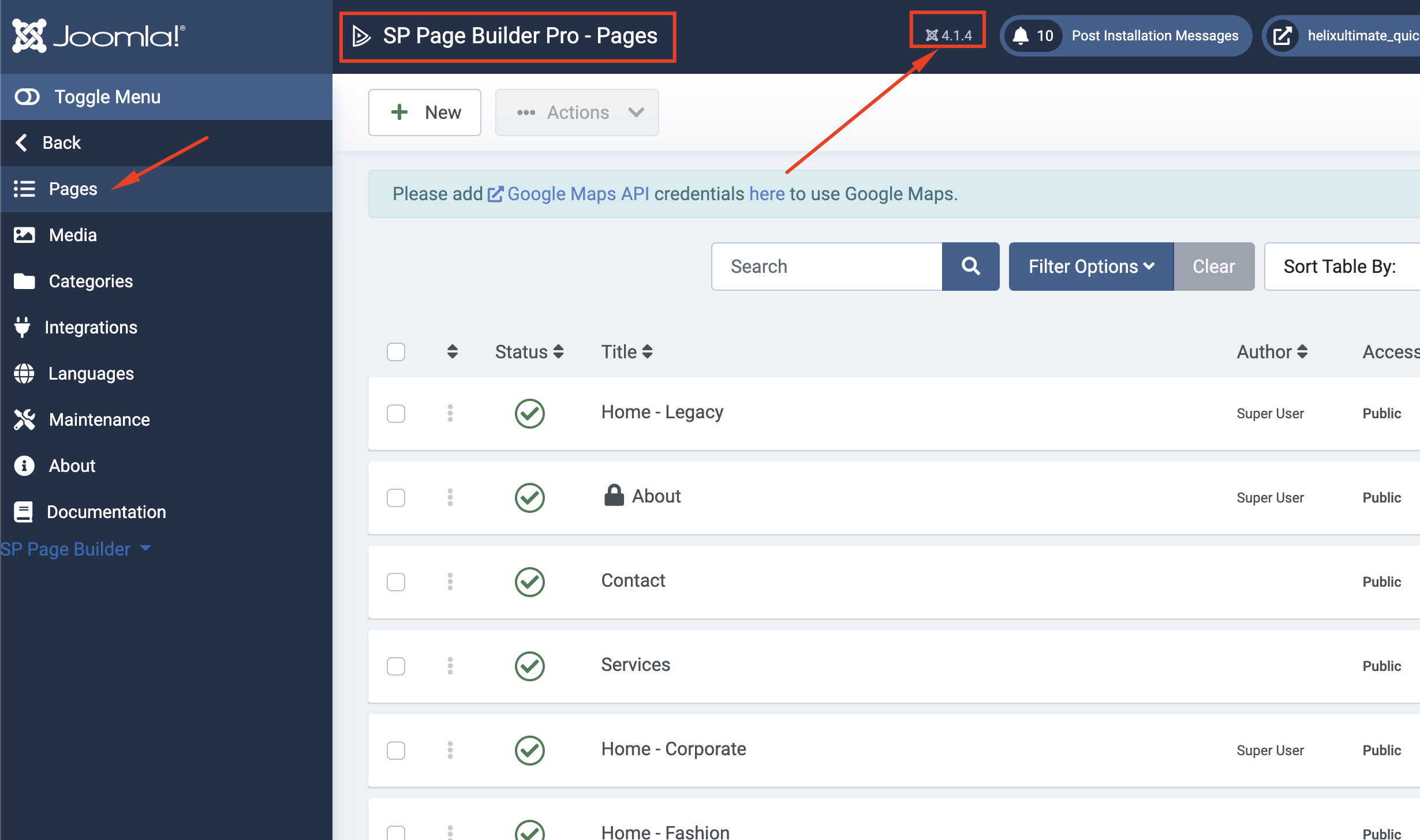Open the Media section icon in sidebar
Viewport: 1420px width, 840px height.
(24, 234)
